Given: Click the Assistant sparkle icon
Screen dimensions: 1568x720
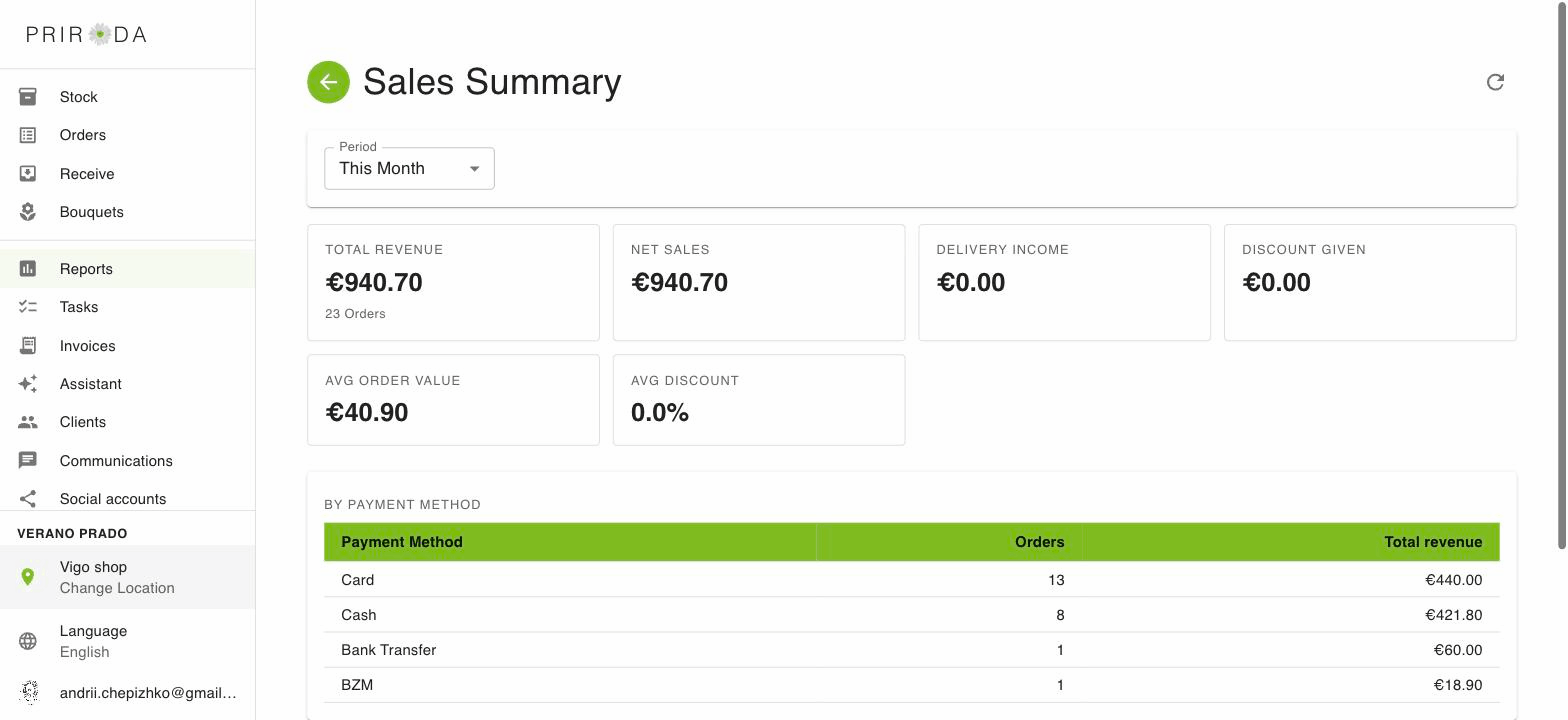Looking at the screenshot, I should 28,384.
